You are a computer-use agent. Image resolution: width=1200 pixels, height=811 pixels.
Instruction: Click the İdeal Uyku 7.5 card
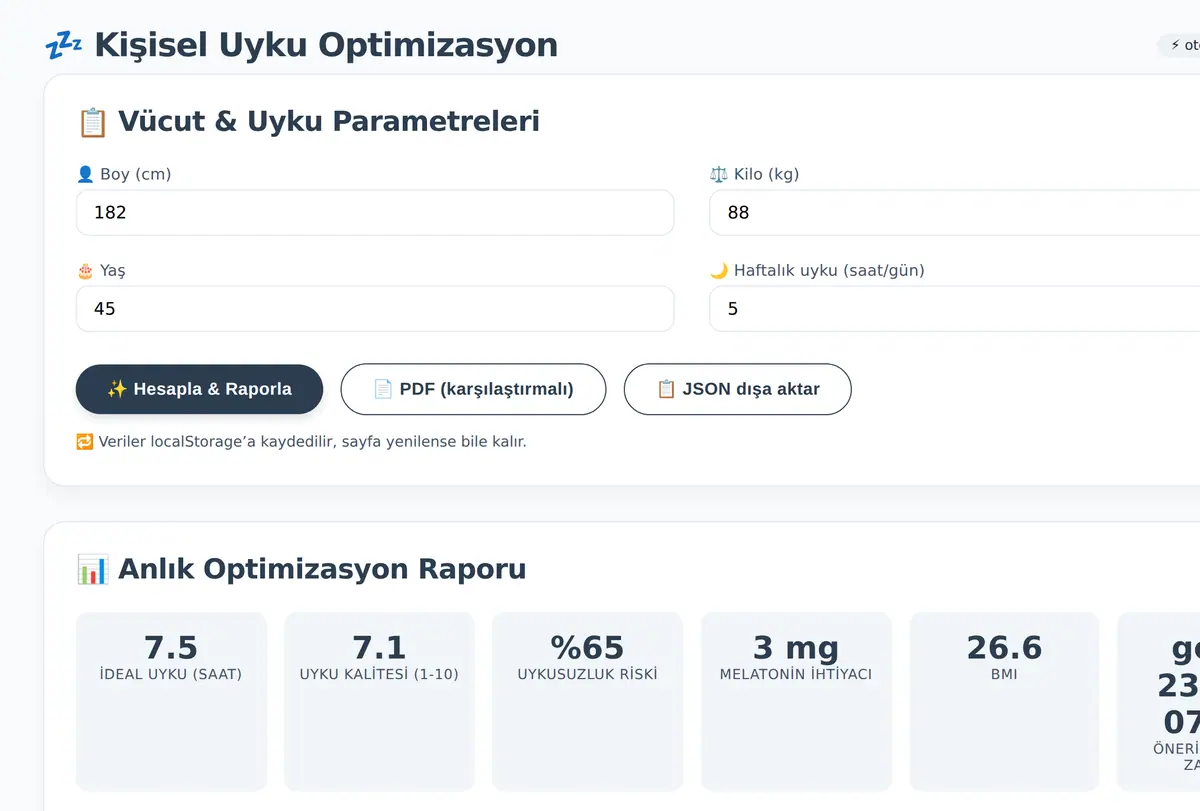click(171, 701)
